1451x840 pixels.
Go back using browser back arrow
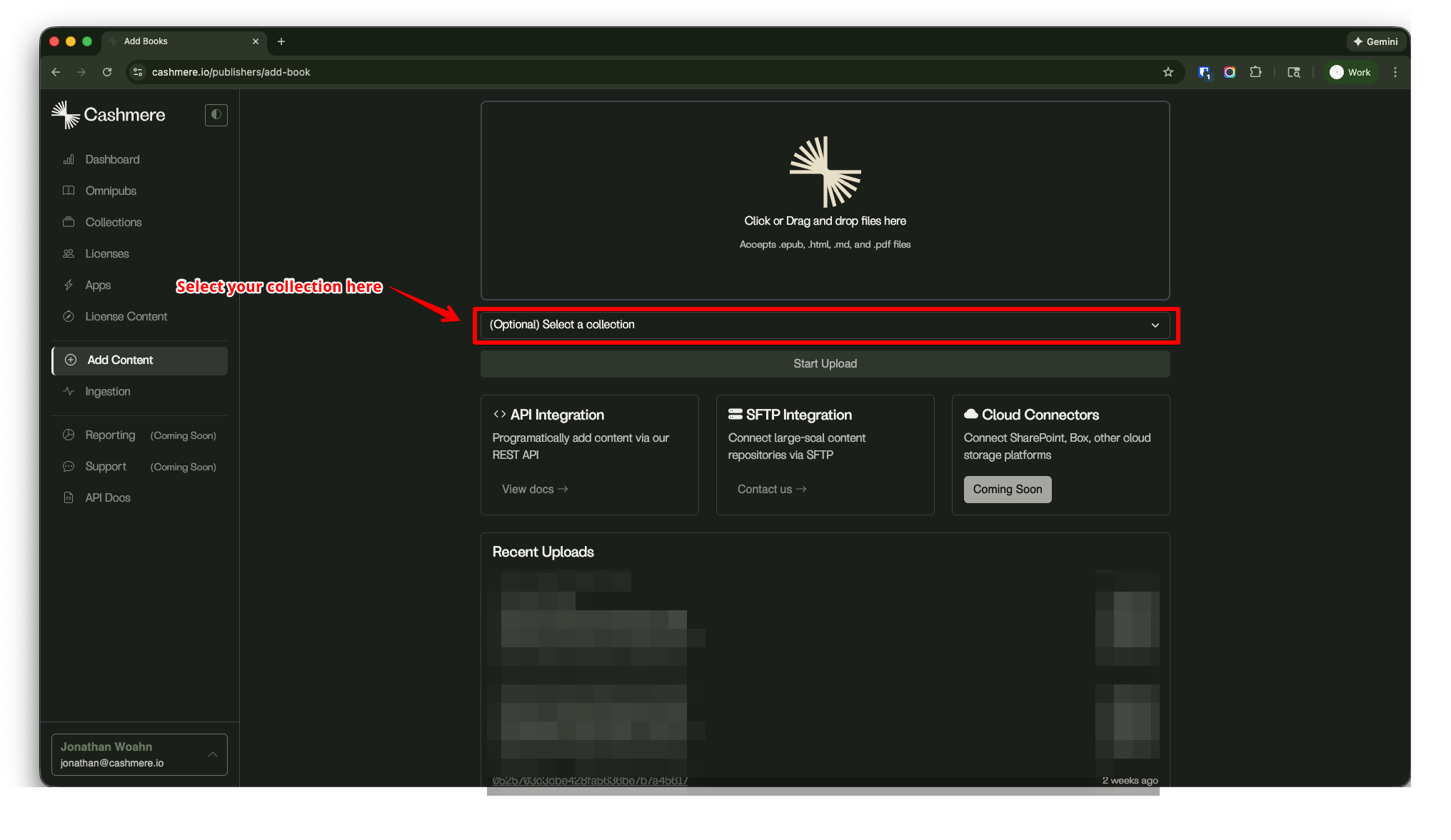[x=56, y=72]
